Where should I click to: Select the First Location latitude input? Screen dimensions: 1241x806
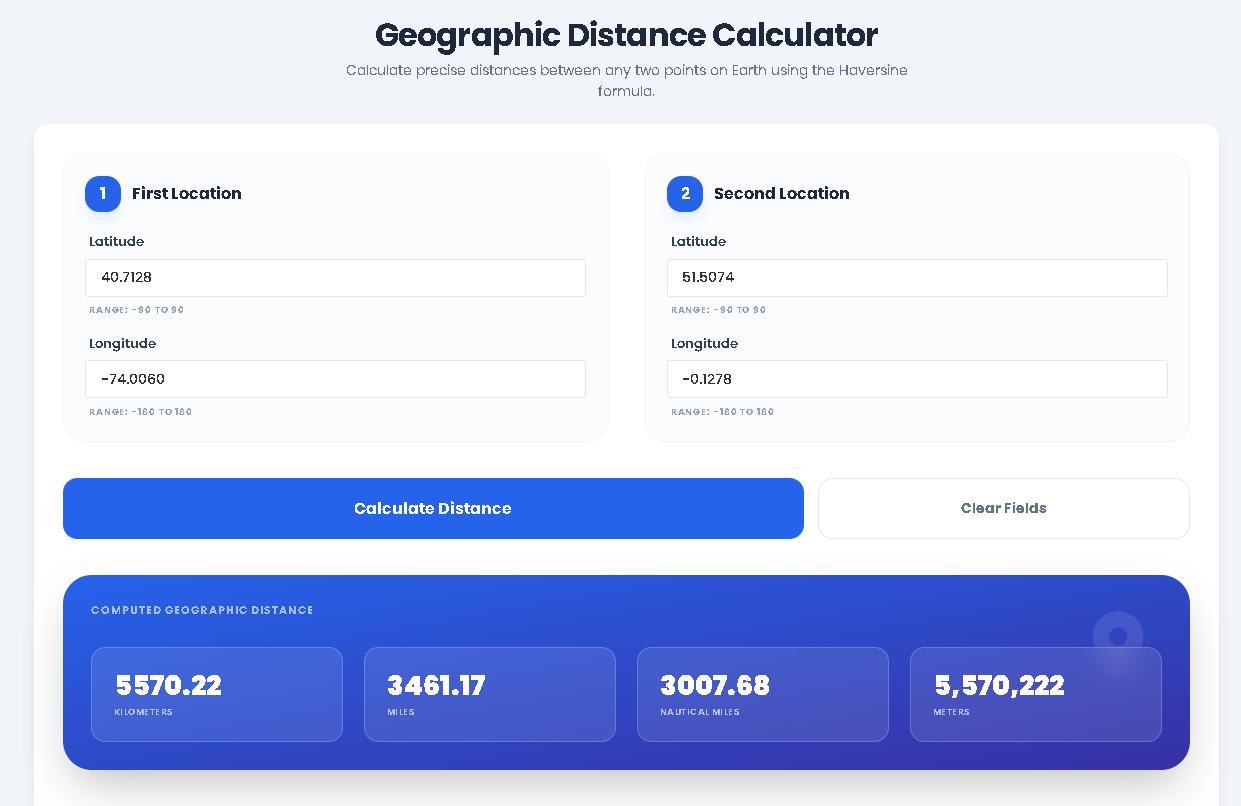click(335, 277)
